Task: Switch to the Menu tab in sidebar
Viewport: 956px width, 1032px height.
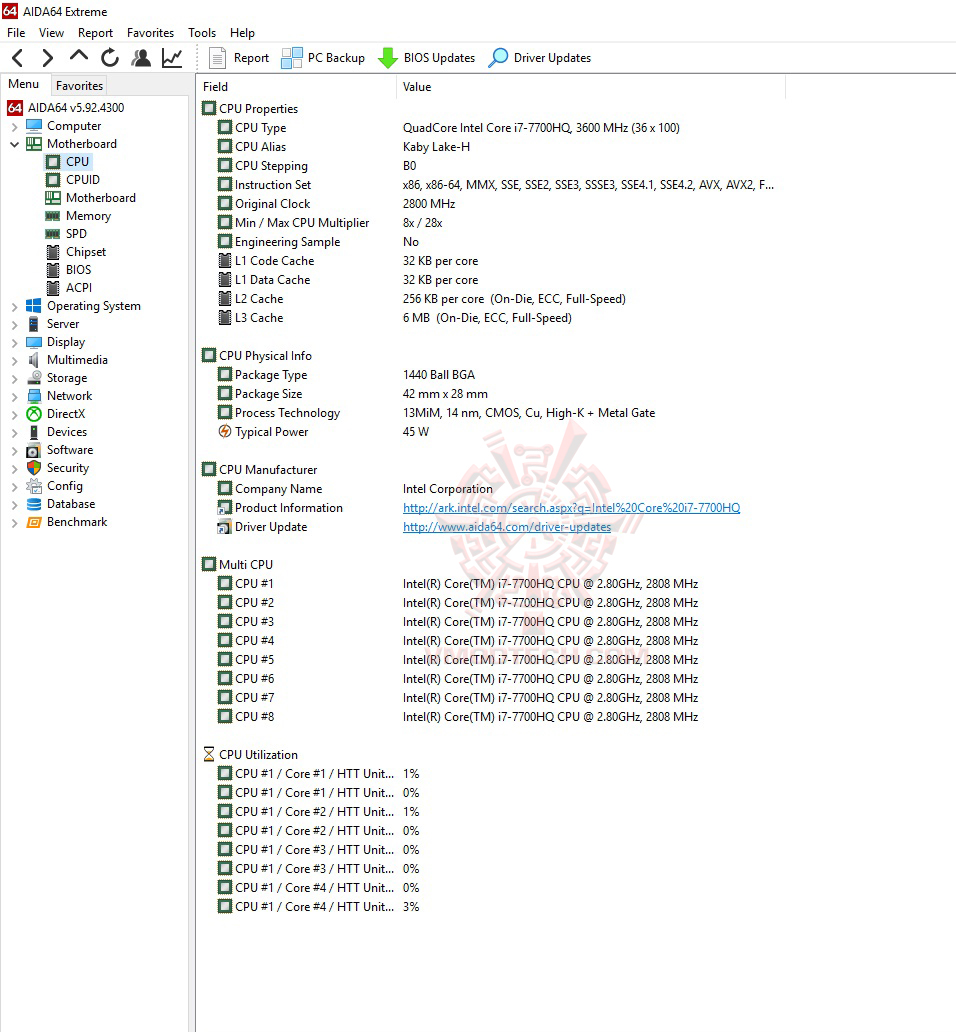Action: pos(24,84)
